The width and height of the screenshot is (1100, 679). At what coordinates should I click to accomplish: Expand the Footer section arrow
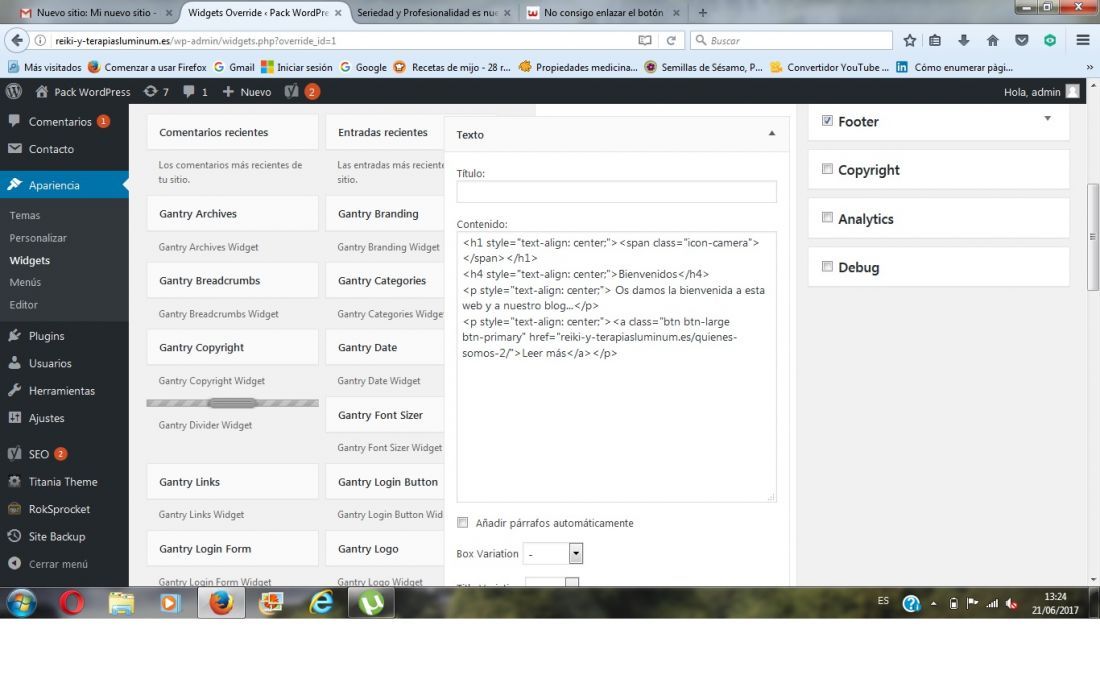click(x=1047, y=119)
